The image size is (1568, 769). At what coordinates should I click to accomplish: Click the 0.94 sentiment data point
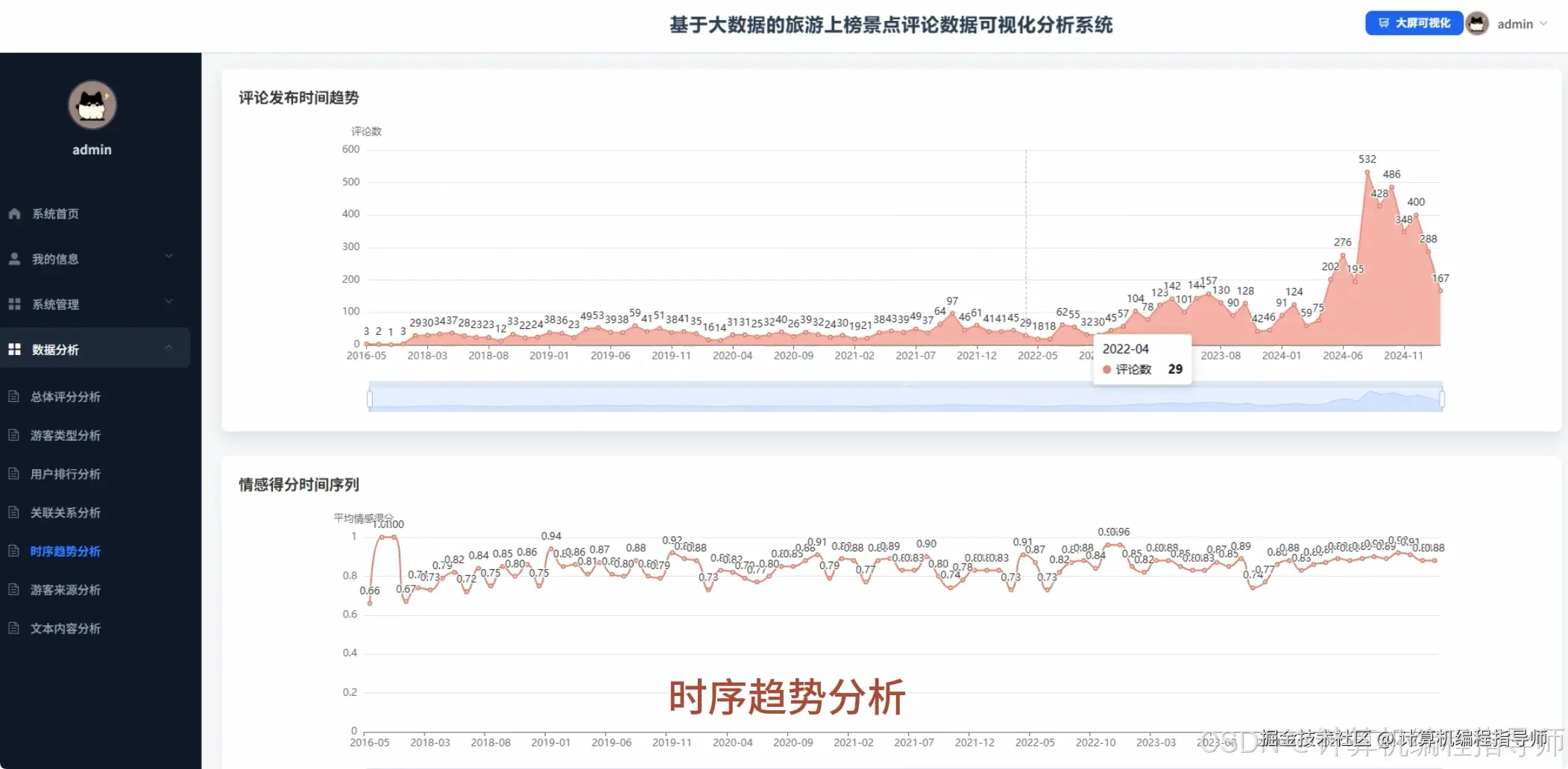[551, 549]
